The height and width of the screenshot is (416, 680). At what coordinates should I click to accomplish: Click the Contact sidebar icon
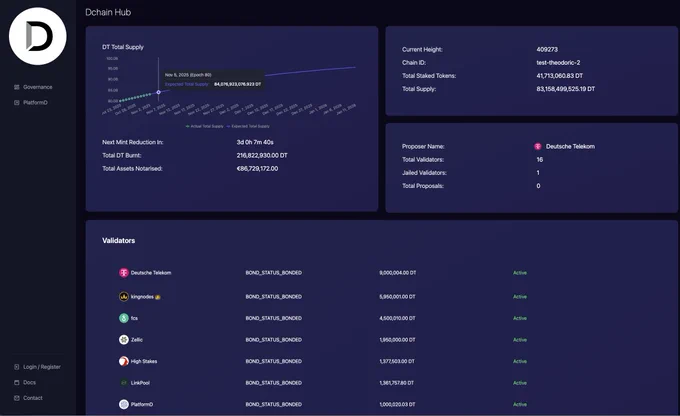[x=16, y=398]
